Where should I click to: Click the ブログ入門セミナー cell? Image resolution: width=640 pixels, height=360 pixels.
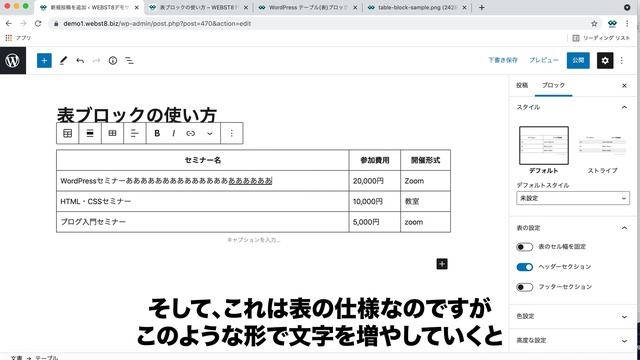click(203, 222)
